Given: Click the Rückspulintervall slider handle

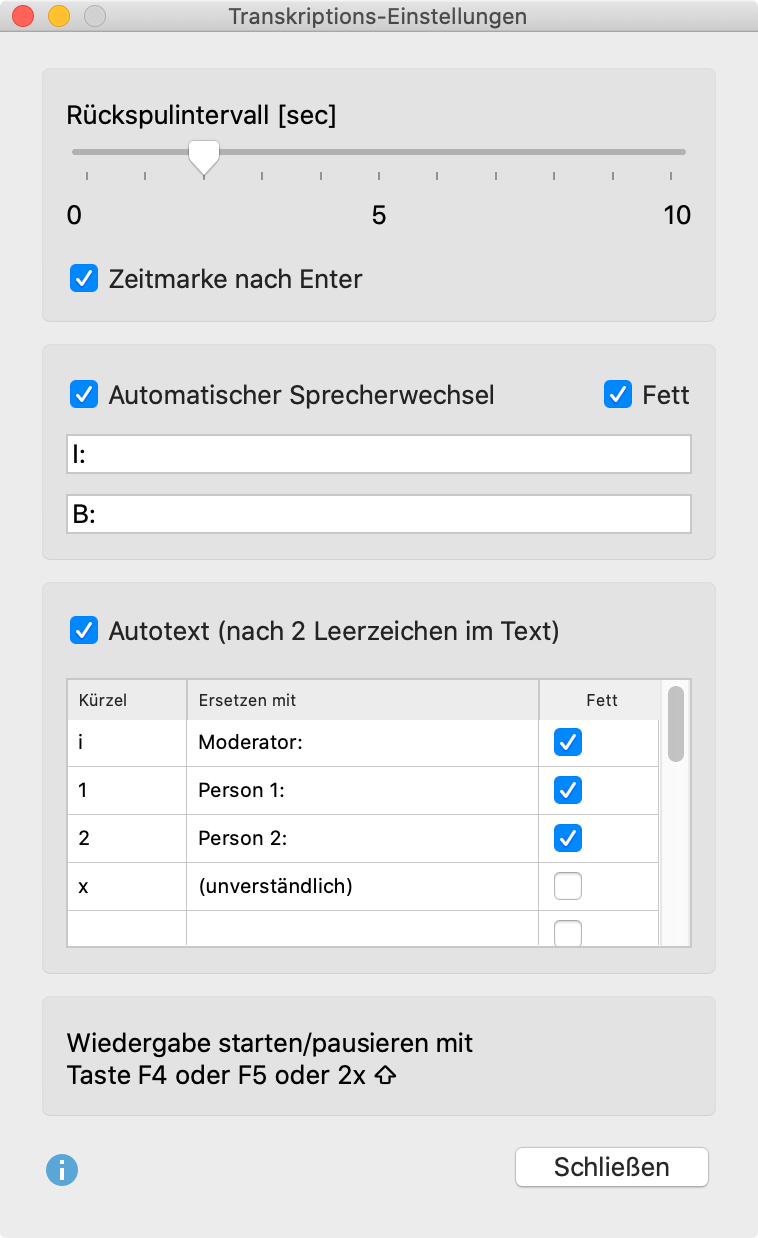Looking at the screenshot, I should (x=204, y=156).
